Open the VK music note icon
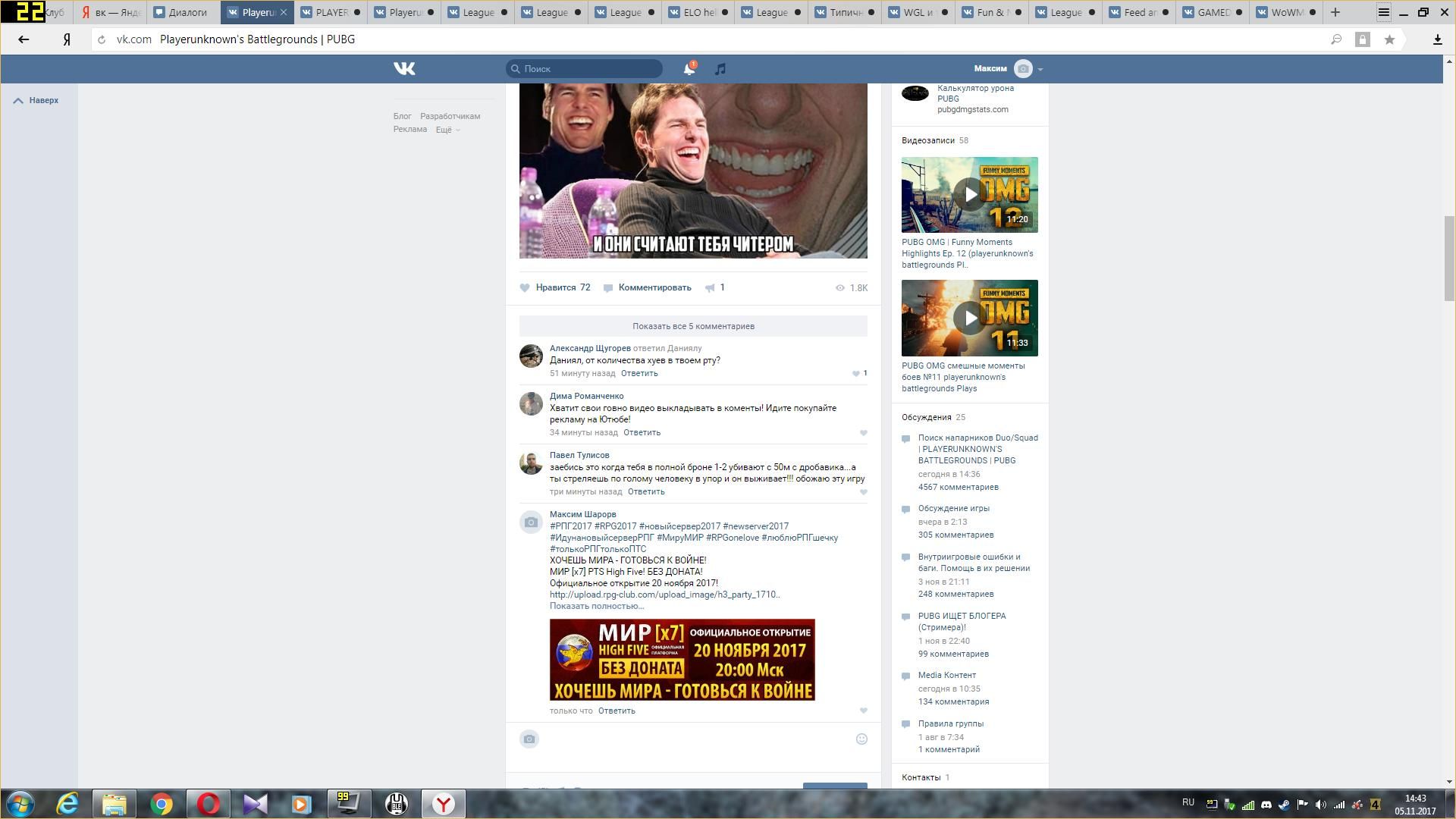The image size is (1456, 819). 720,69
